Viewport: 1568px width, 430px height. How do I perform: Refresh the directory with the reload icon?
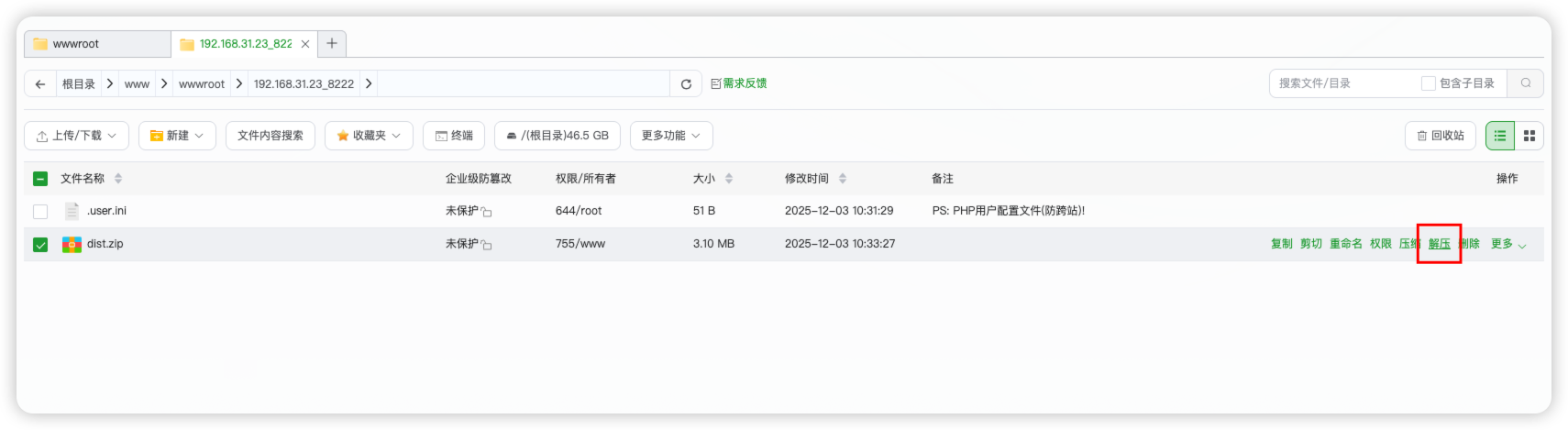click(x=686, y=83)
